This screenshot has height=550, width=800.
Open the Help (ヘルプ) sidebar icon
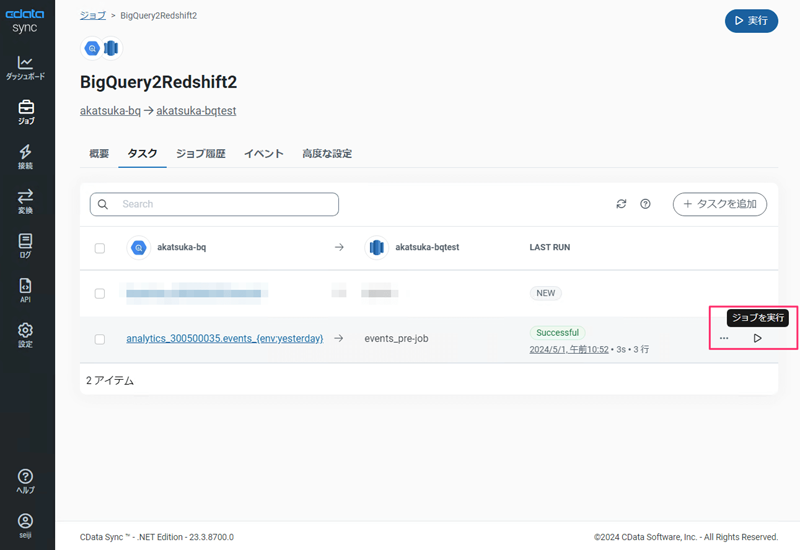(25, 481)
